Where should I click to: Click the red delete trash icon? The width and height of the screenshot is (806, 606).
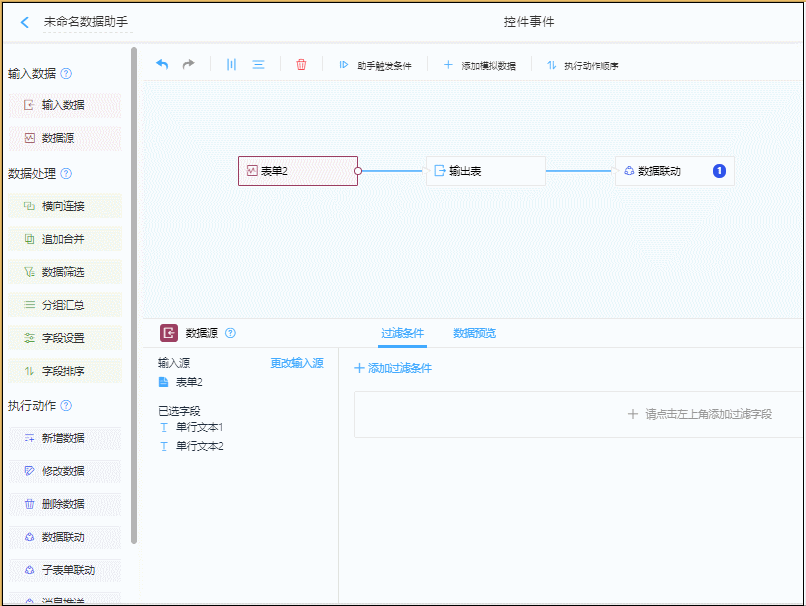tap(301, 65)
